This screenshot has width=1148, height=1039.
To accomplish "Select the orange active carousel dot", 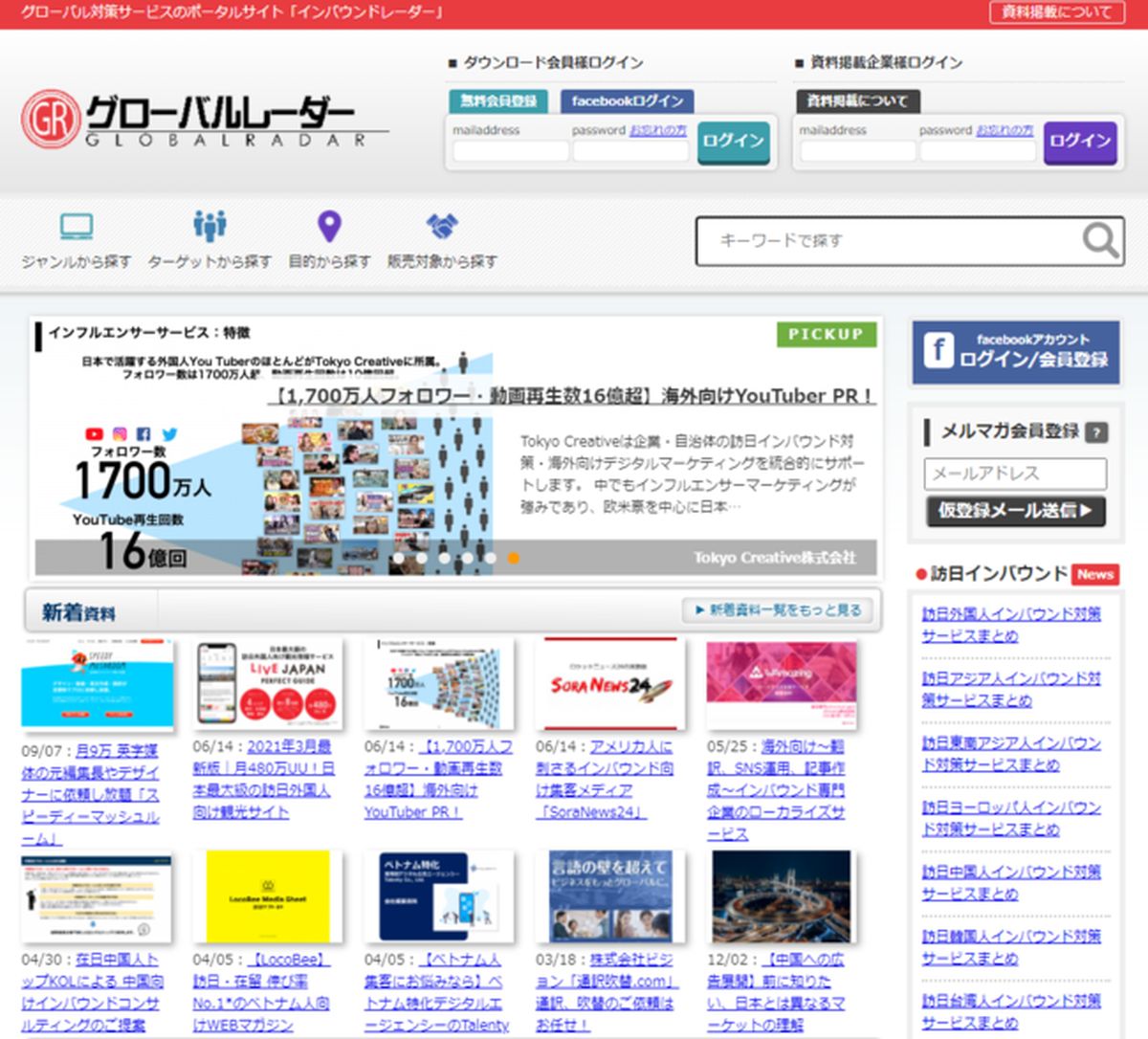I will tap(514, 558).
